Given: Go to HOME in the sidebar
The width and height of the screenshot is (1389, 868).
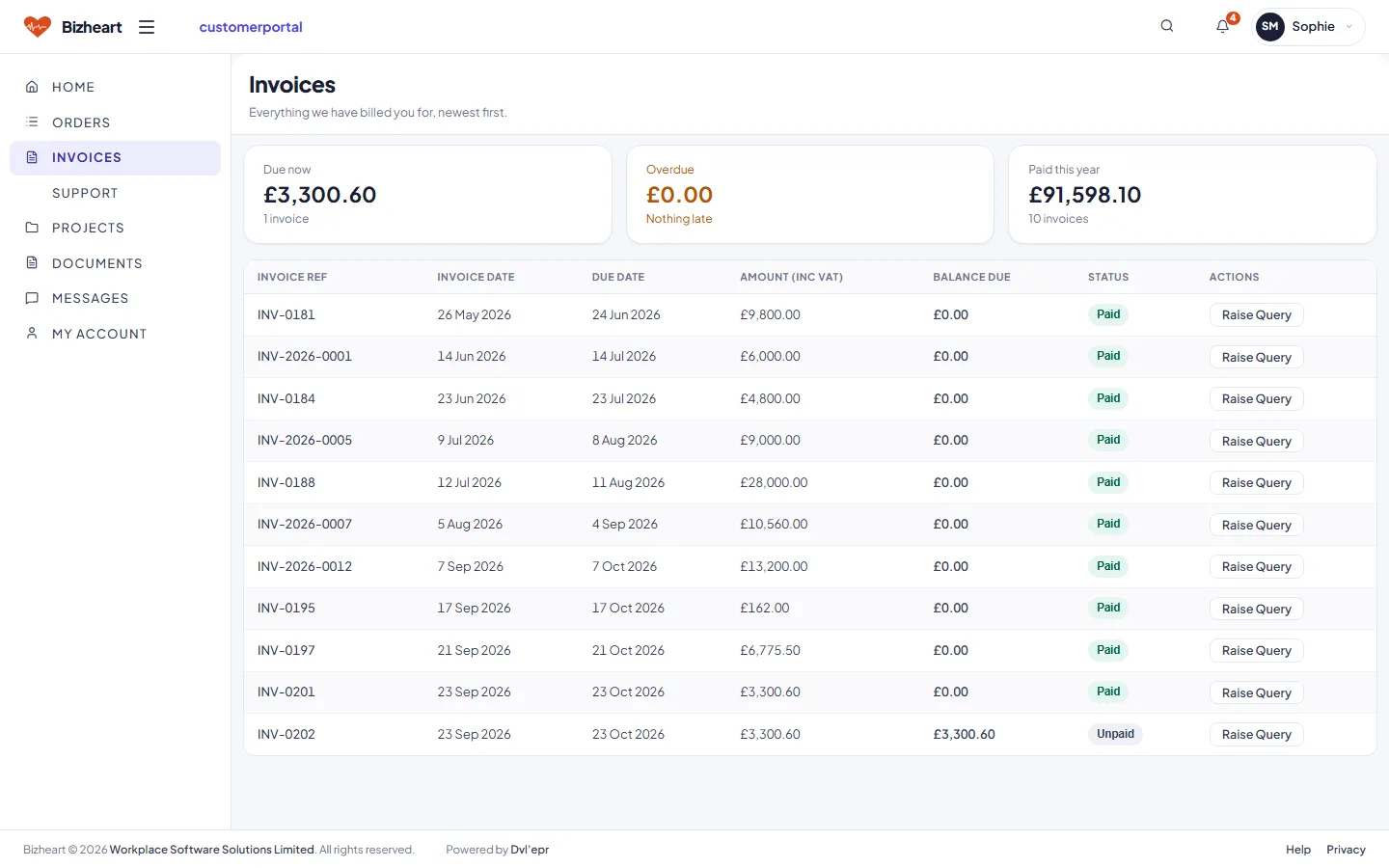Looking at the screenshot, I should [x=115, y=87].
